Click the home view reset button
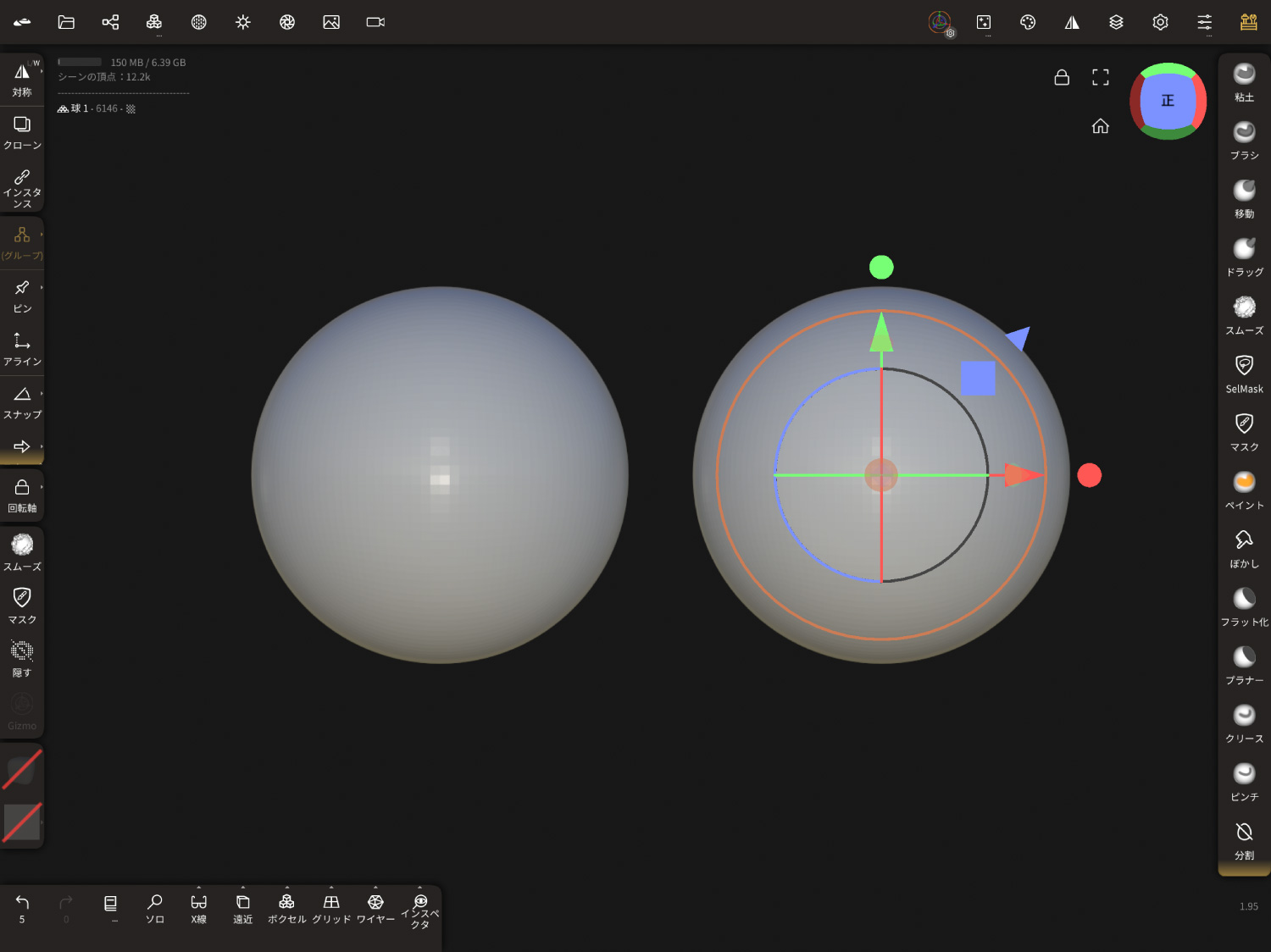 click(x=1100, y=126)
